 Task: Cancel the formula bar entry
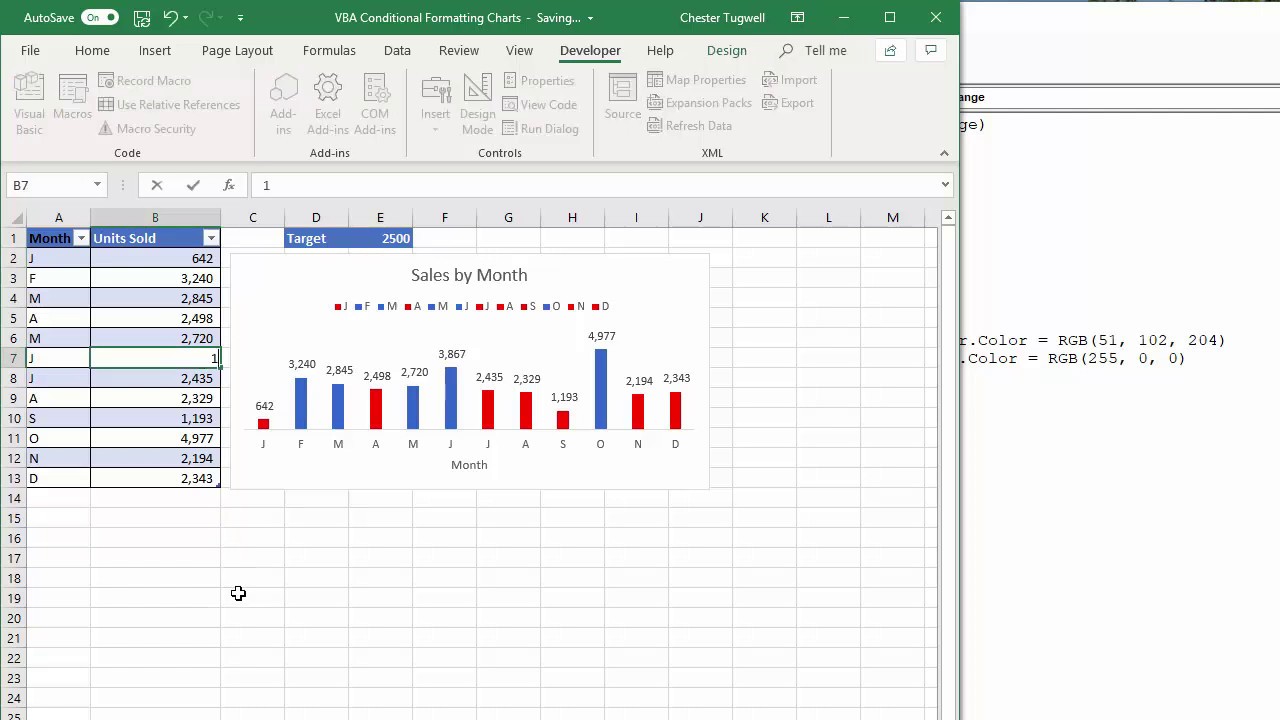pos(157,185)
